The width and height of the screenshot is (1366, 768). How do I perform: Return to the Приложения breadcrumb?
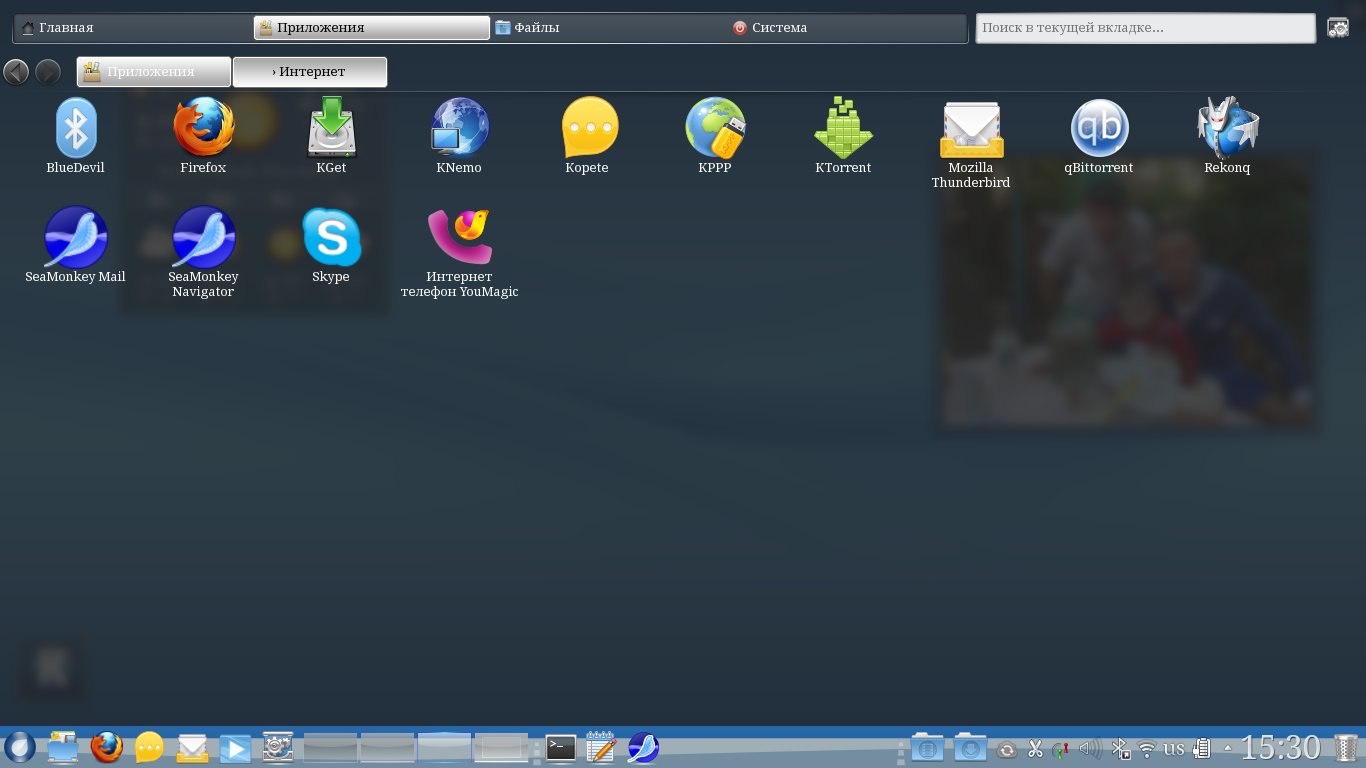pos(154,72)
